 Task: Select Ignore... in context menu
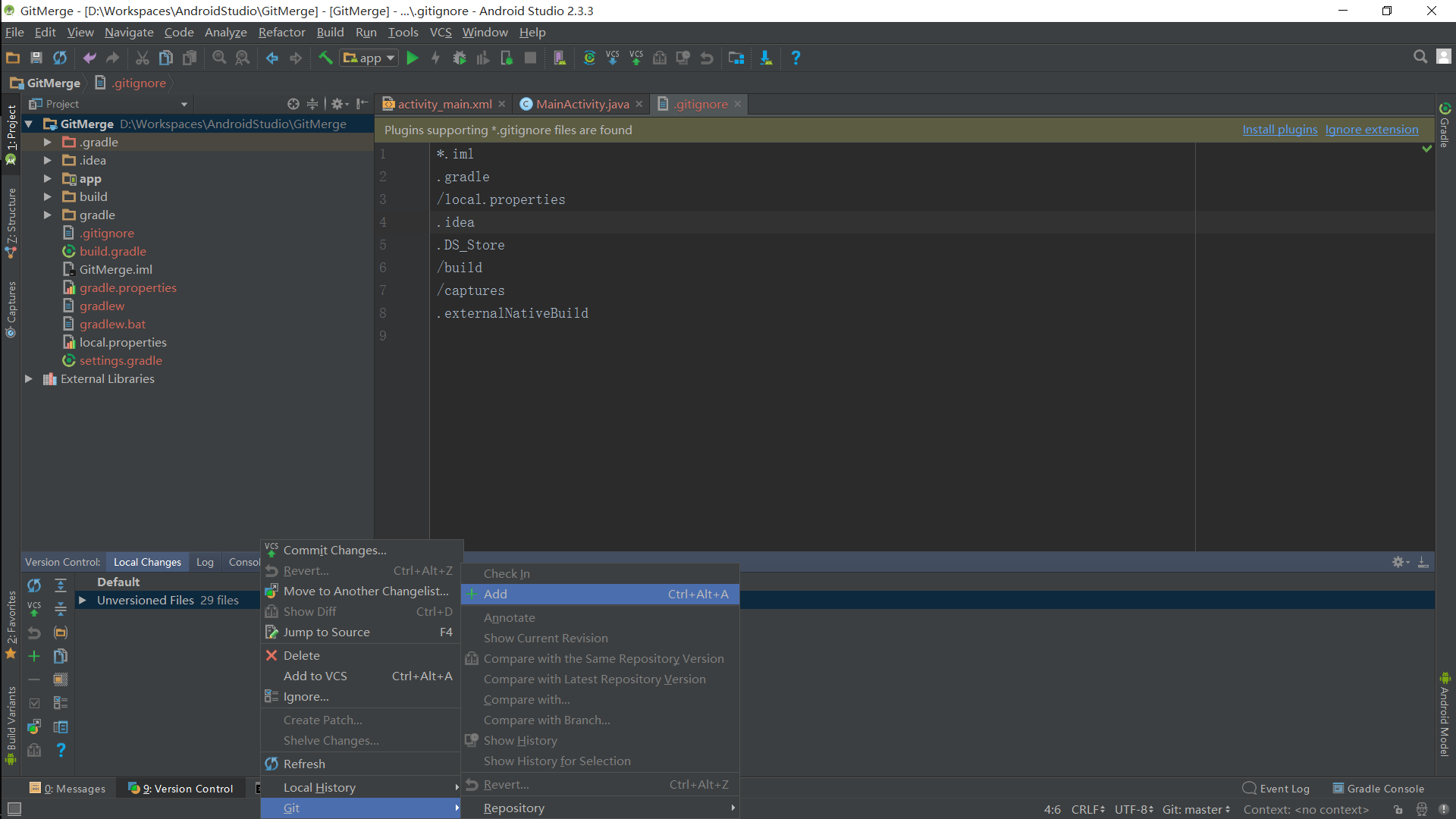[x=362, y=697]
